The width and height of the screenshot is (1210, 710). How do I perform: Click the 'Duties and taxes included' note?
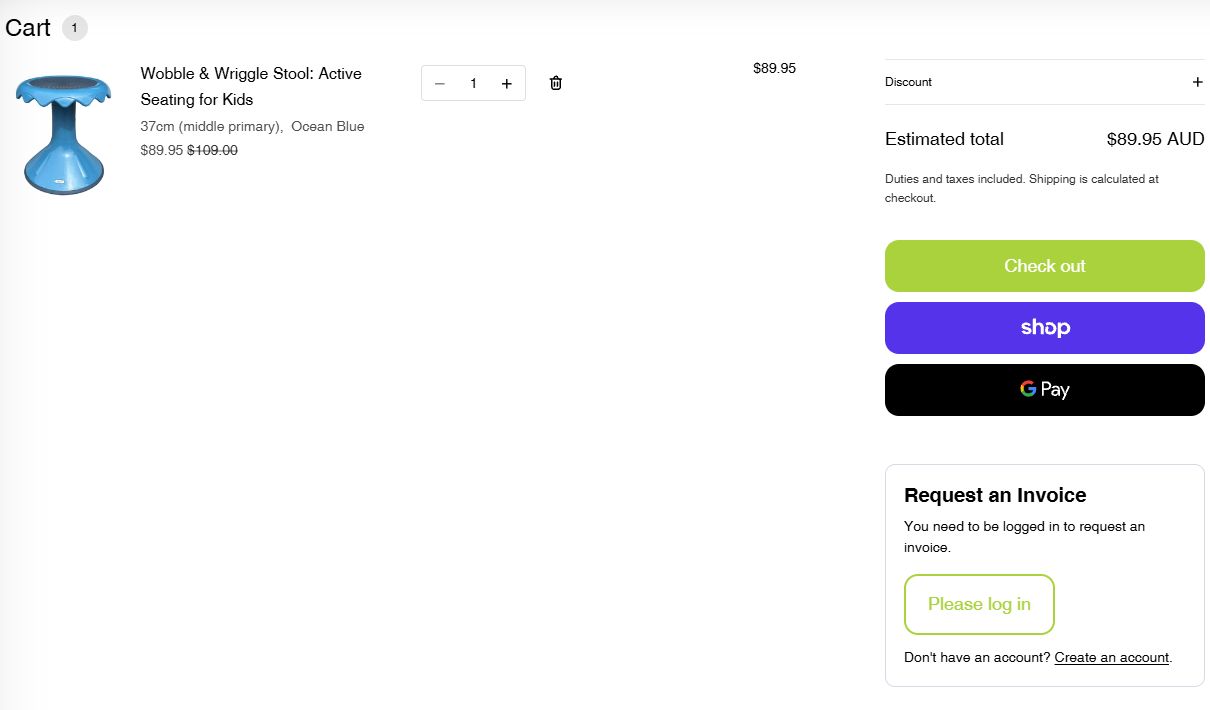point(1022,188)
